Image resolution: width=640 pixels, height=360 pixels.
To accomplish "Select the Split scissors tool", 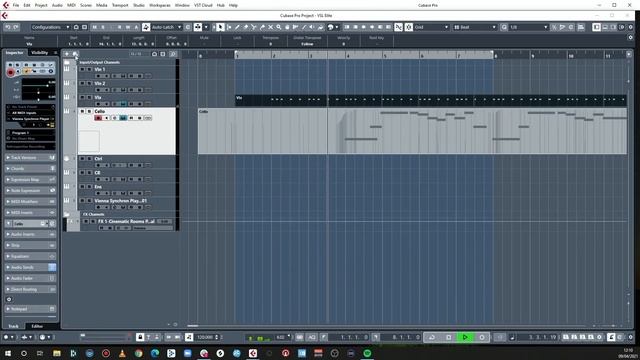I will pos(254,27).
